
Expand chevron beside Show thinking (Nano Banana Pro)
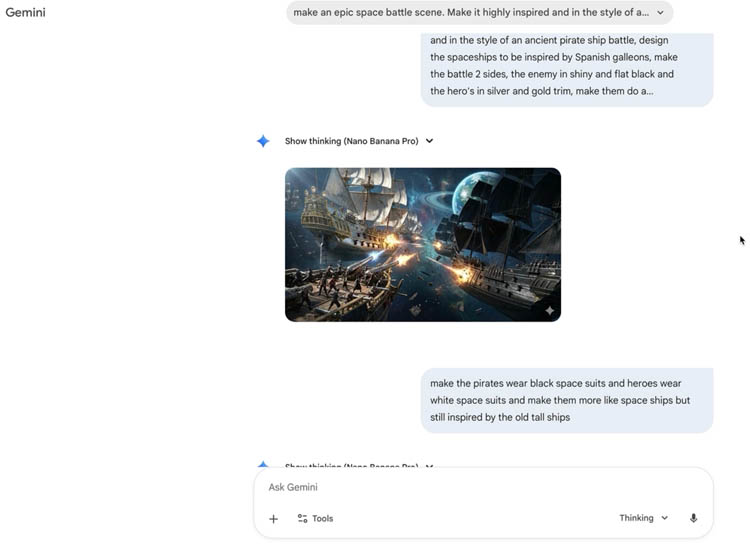pos(429,141)
